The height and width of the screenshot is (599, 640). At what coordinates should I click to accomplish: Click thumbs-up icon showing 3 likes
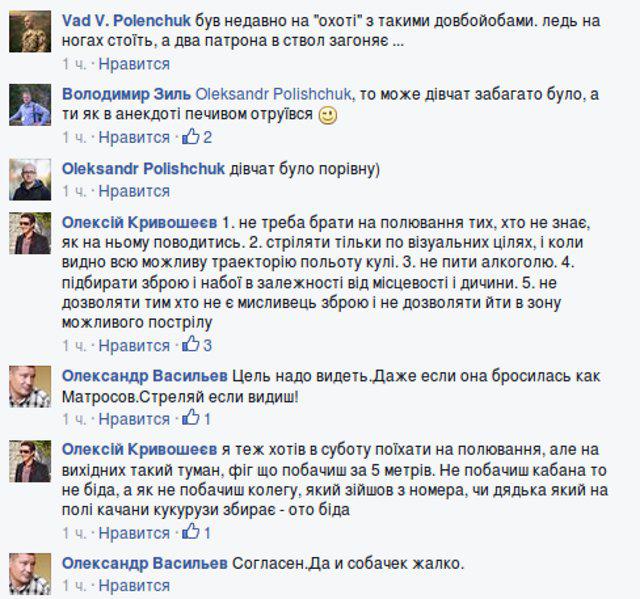[191, 344]
